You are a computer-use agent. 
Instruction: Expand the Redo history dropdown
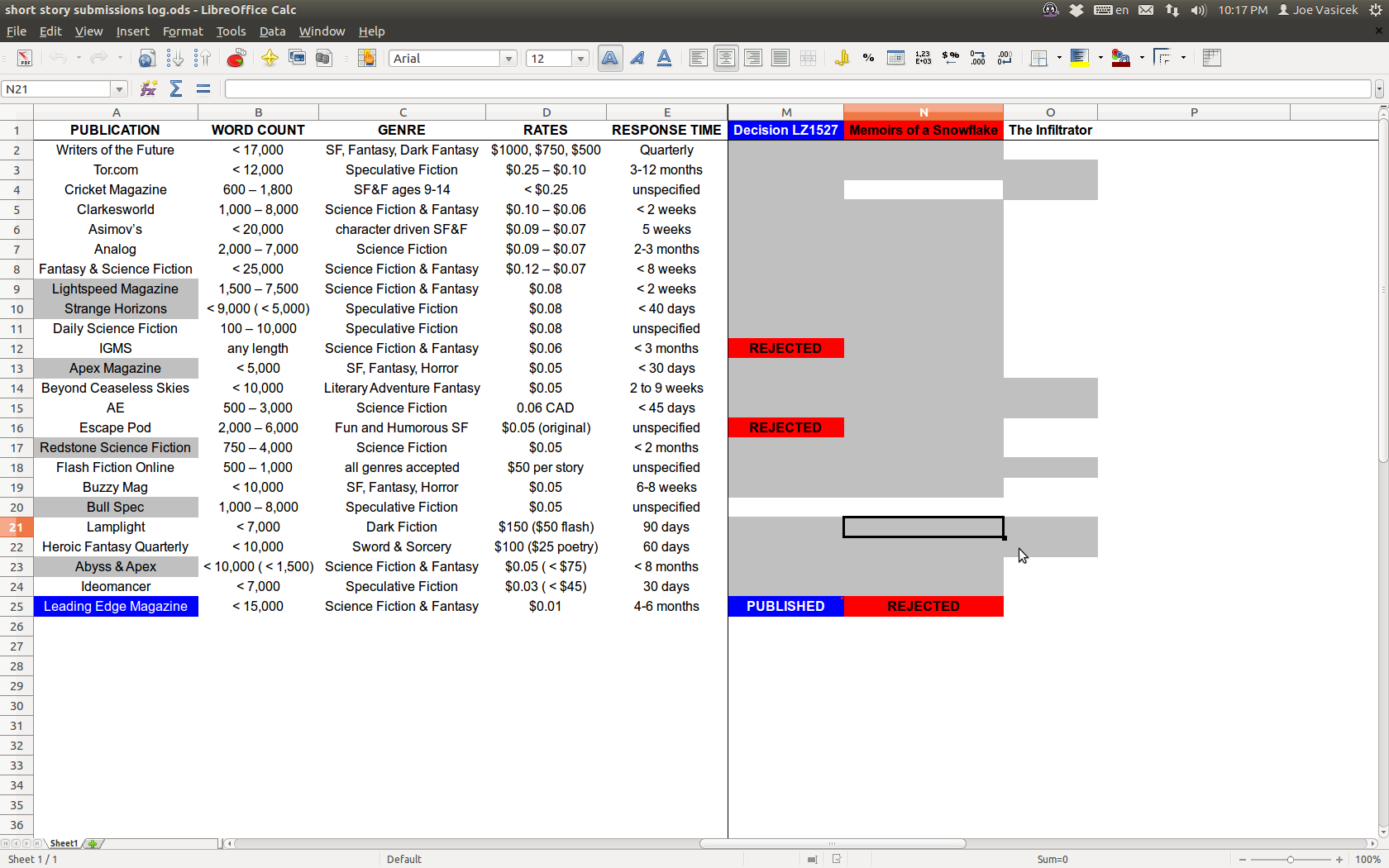tap(120, 58)
